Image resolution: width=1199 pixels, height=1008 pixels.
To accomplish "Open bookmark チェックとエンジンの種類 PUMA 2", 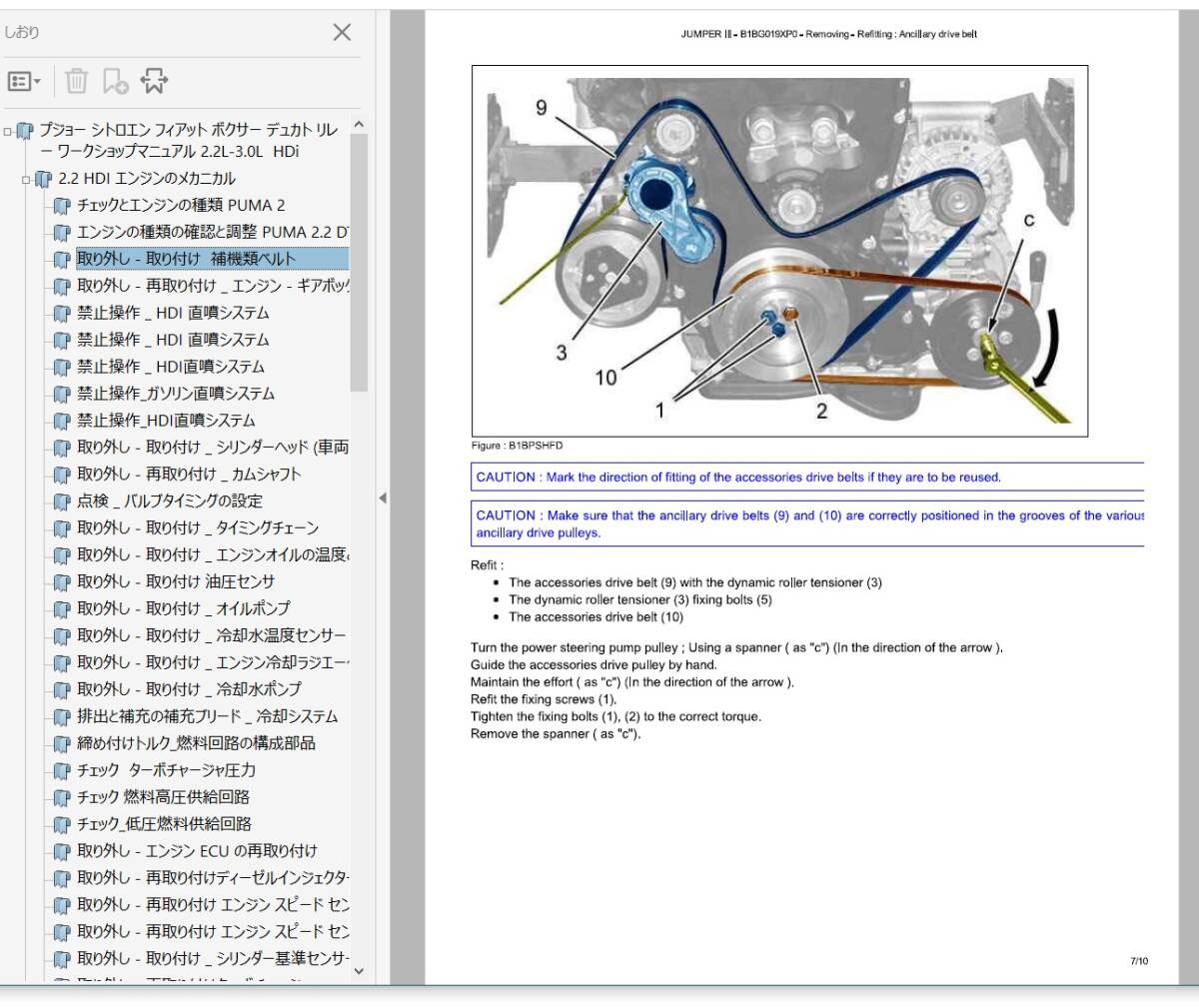I will [181, 205].
